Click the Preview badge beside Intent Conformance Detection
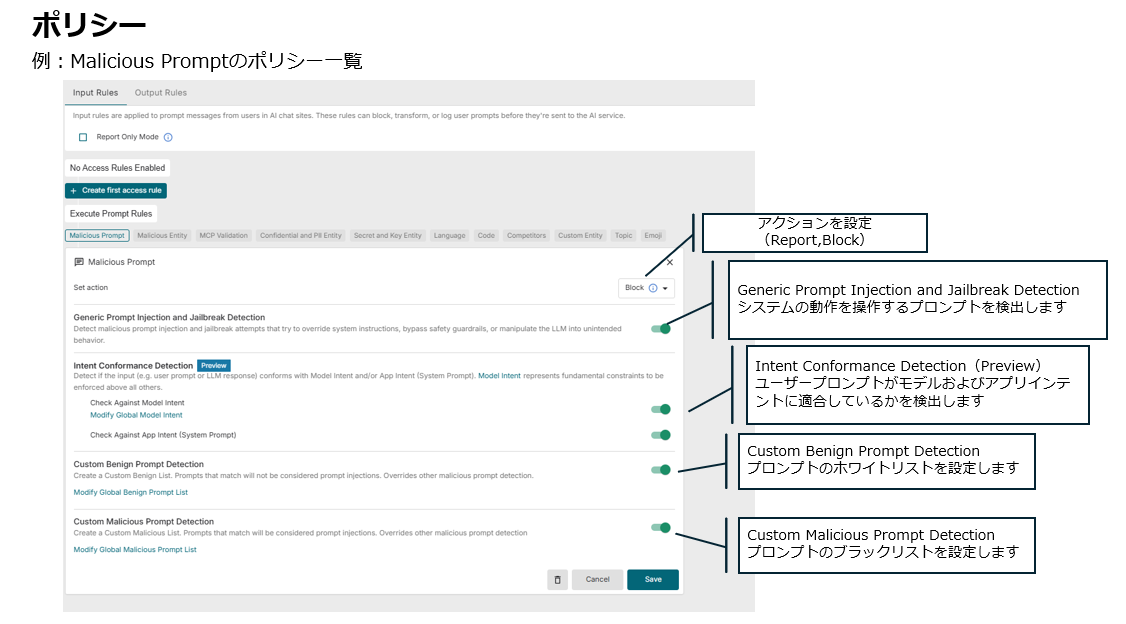1126x624 pixels. [x=214, y=366]
